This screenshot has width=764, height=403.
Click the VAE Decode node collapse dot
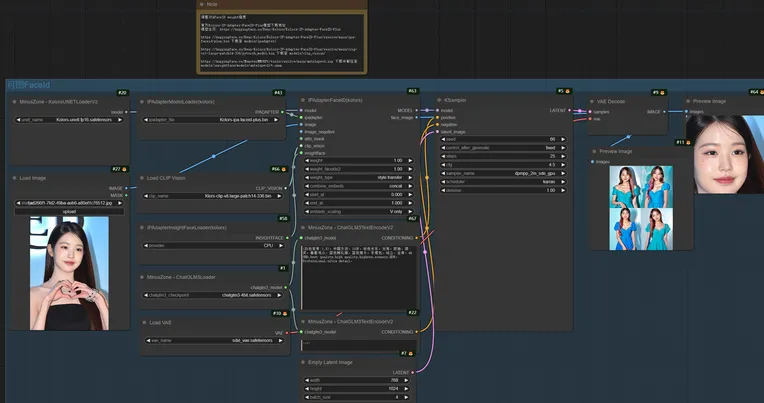click(x=590, y=101)
